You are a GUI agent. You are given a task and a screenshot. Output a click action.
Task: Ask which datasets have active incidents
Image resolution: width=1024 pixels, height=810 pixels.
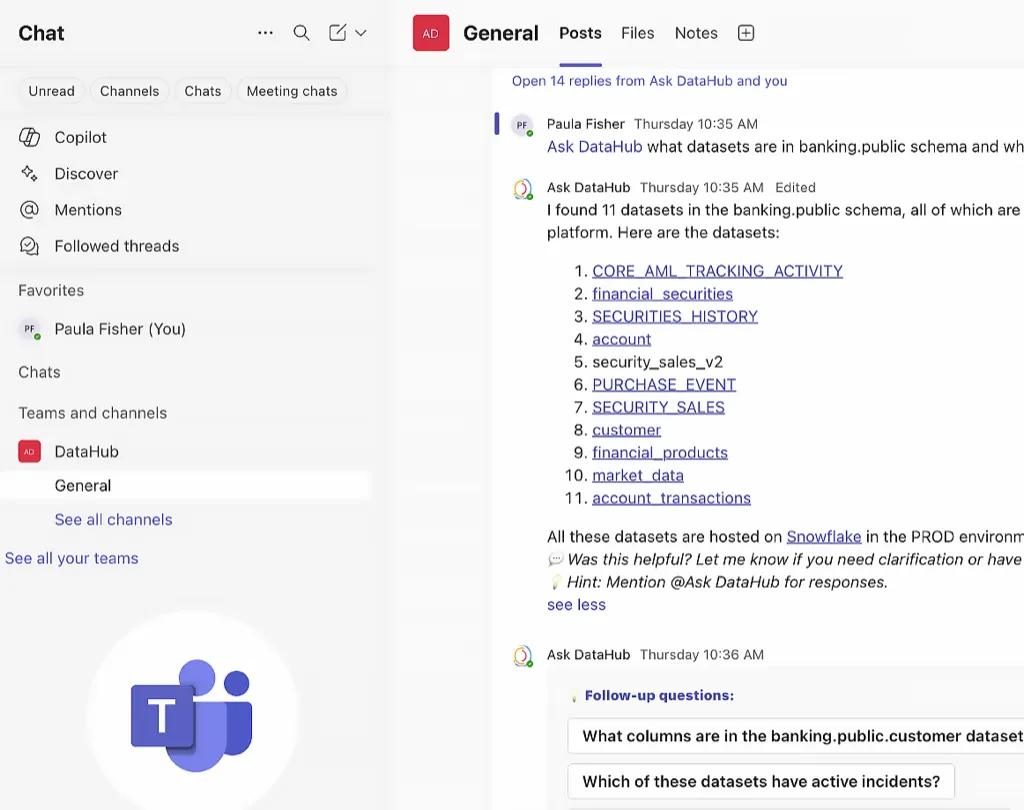(x=761, y=781)
